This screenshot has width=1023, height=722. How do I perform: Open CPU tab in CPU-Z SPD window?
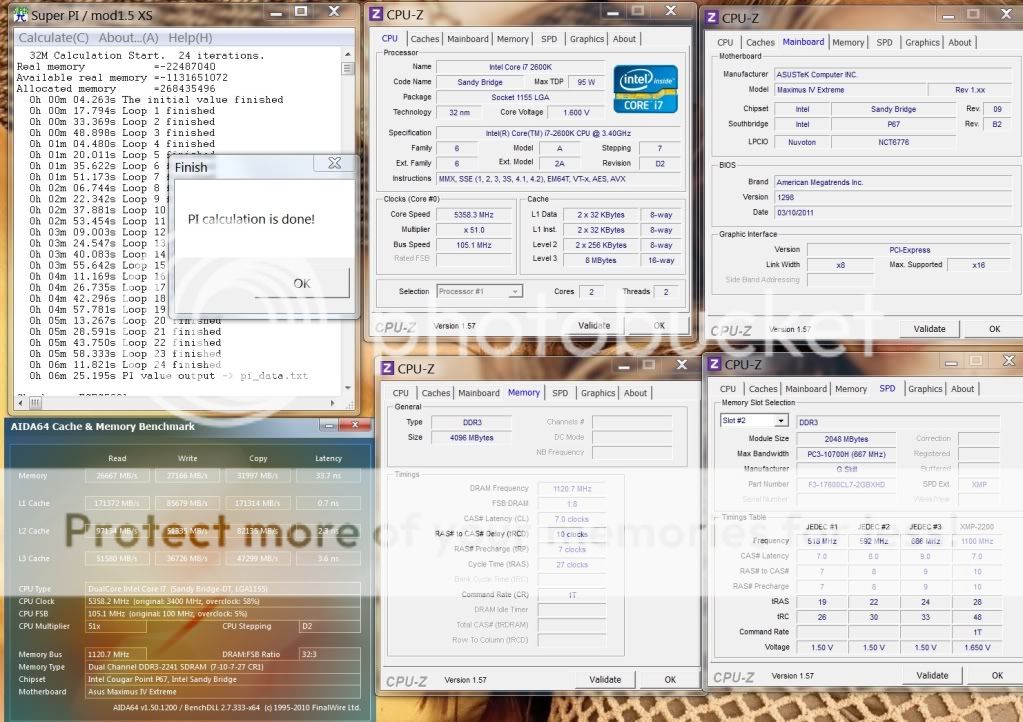728,389
